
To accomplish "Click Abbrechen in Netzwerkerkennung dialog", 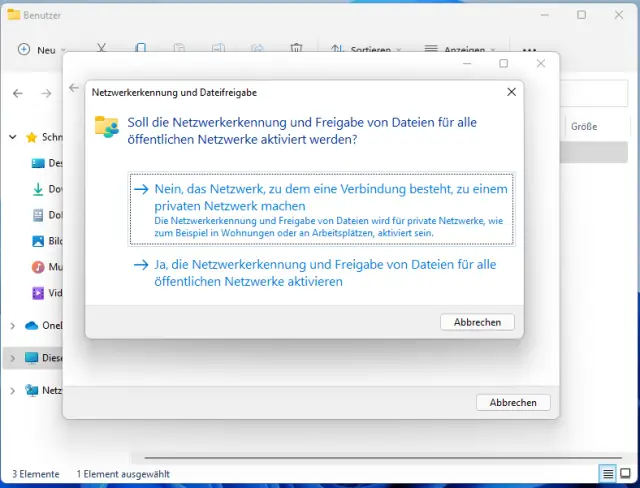I will pos(477,322).
